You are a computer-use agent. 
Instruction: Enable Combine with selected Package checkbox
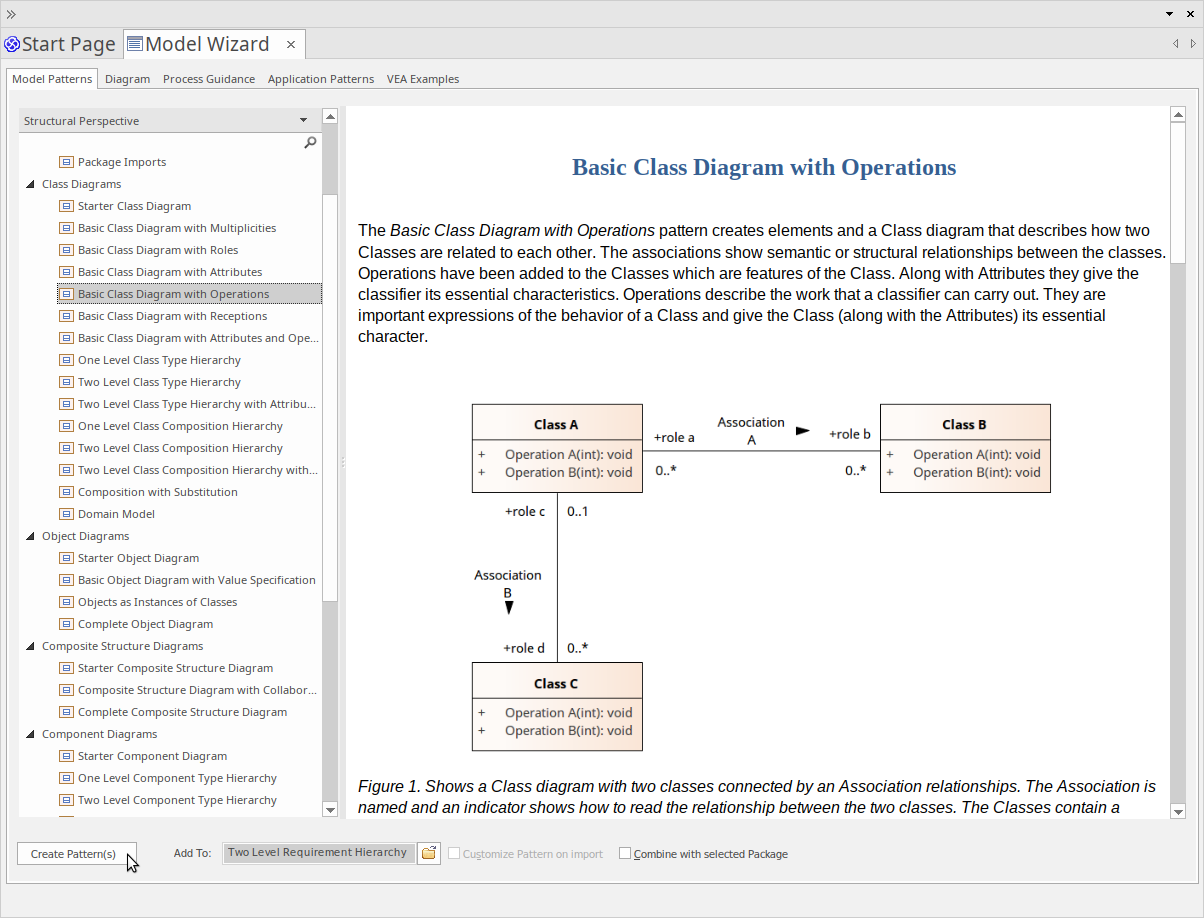[625, 854]
